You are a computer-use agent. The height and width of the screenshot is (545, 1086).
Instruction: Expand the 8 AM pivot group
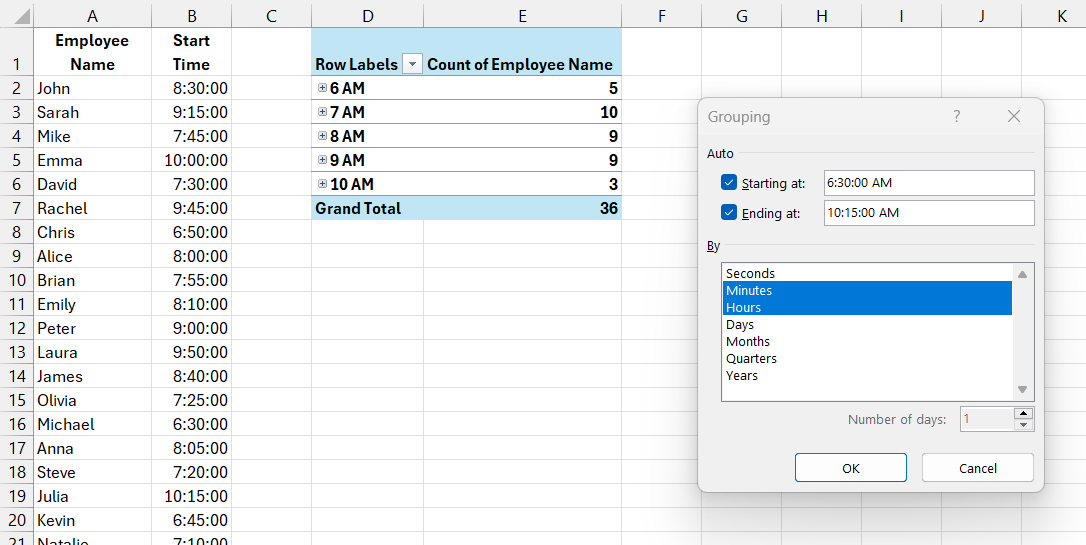coord(322,136)
